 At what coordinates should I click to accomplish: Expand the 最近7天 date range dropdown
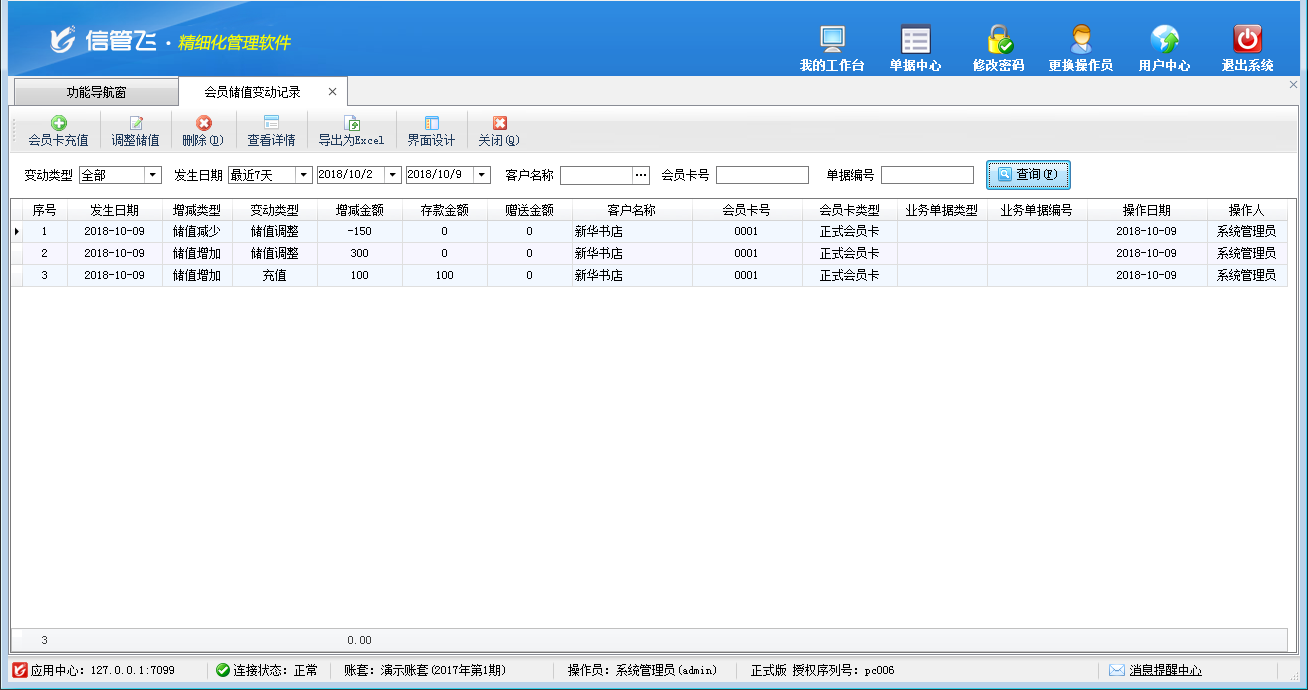tap(304, 175)
